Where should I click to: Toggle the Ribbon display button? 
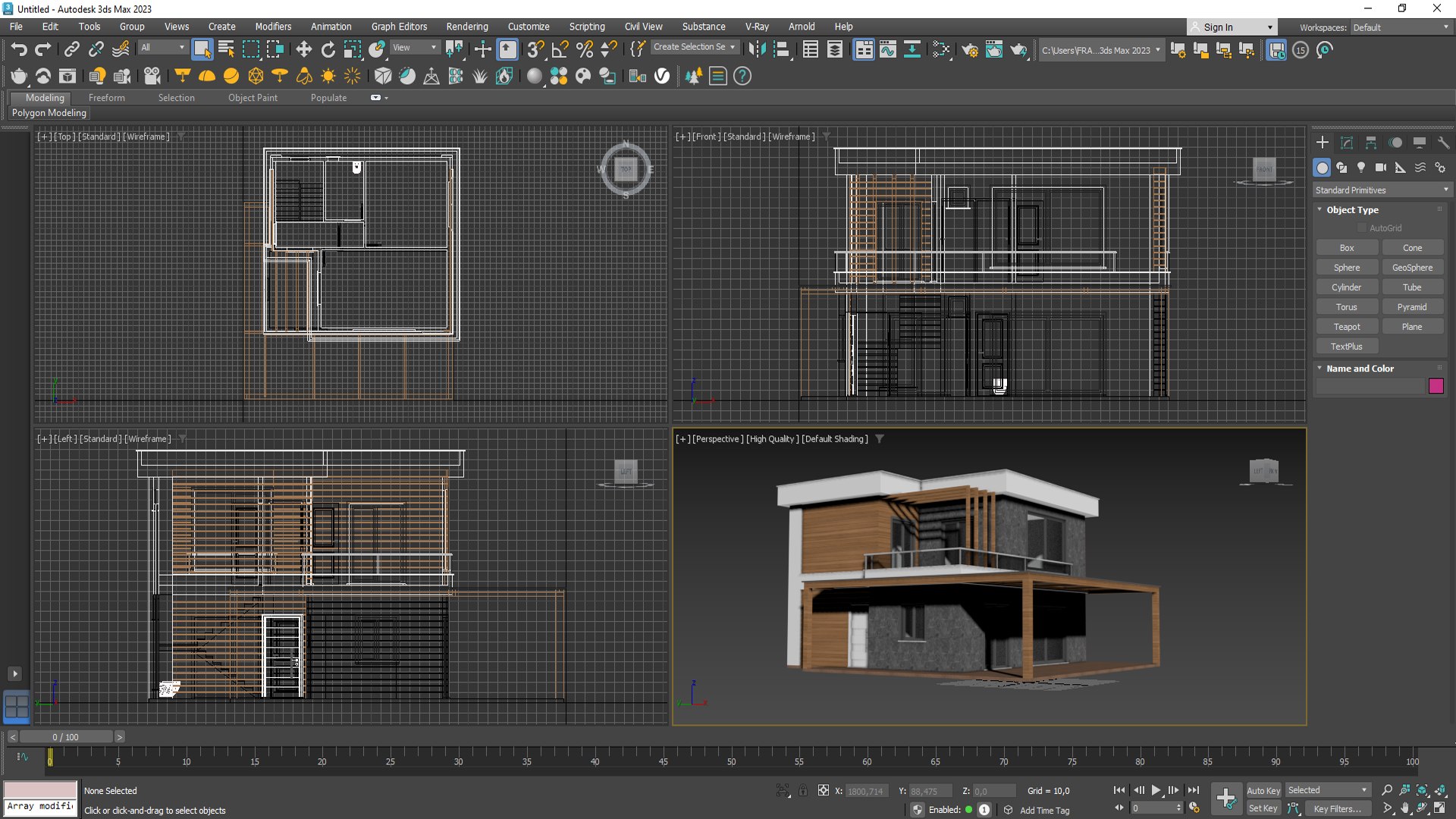pyautogui.click(x=864, y=50)
